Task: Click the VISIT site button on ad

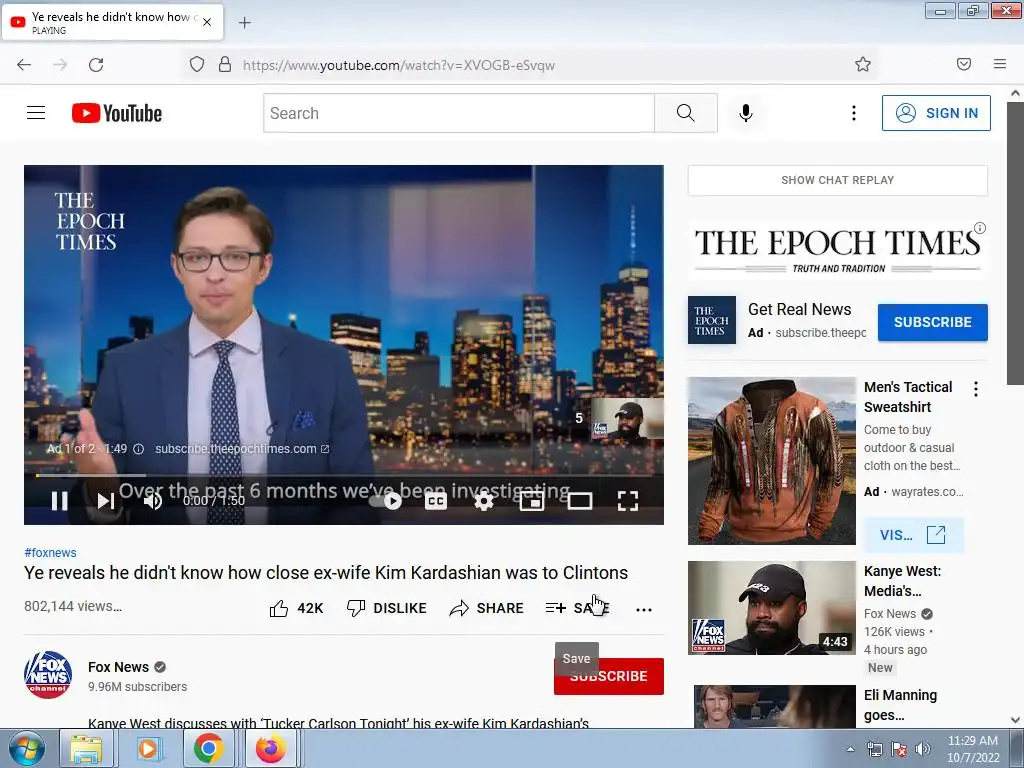Action: click(913, 535)
